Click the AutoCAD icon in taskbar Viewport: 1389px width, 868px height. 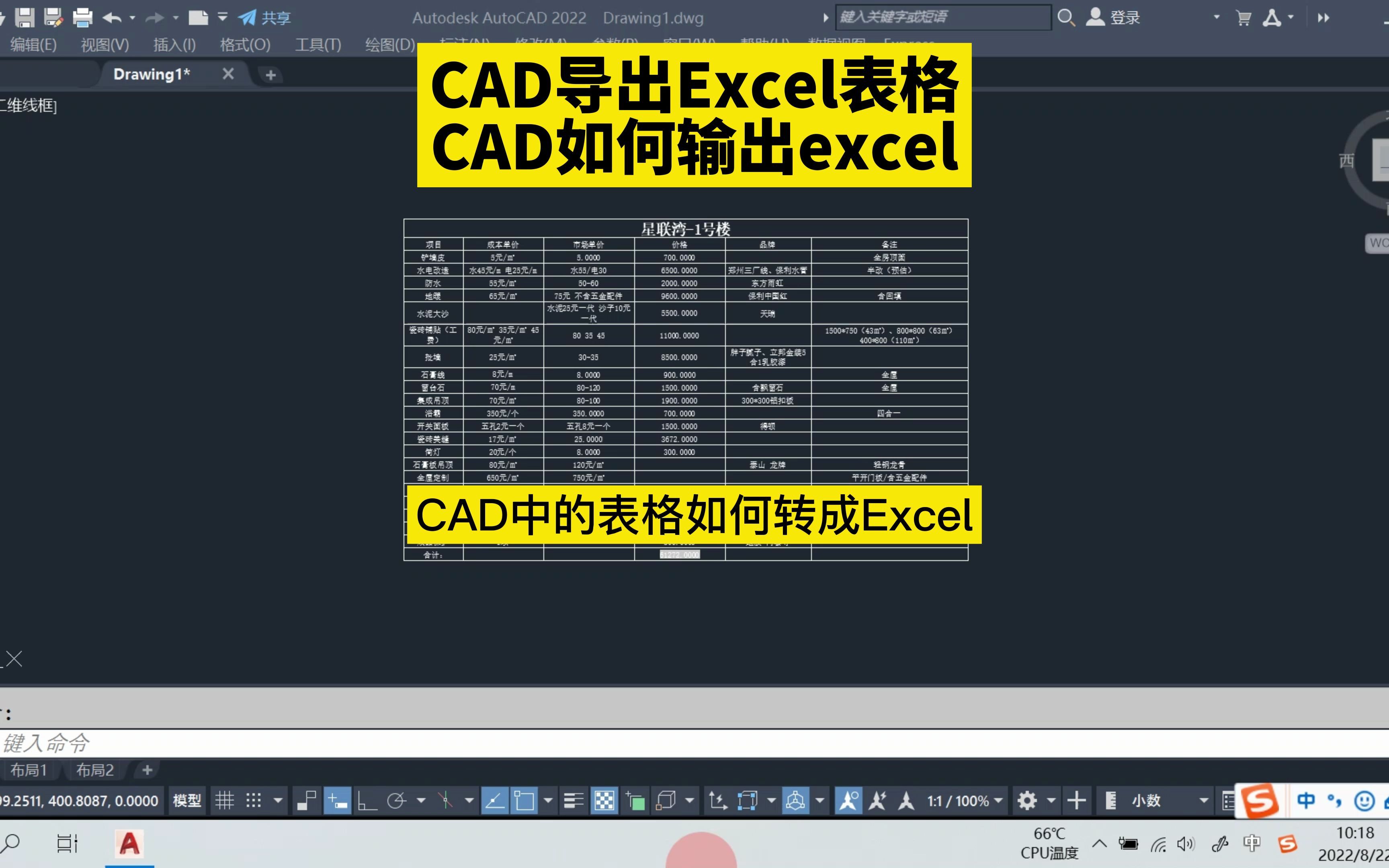point(129,843)
